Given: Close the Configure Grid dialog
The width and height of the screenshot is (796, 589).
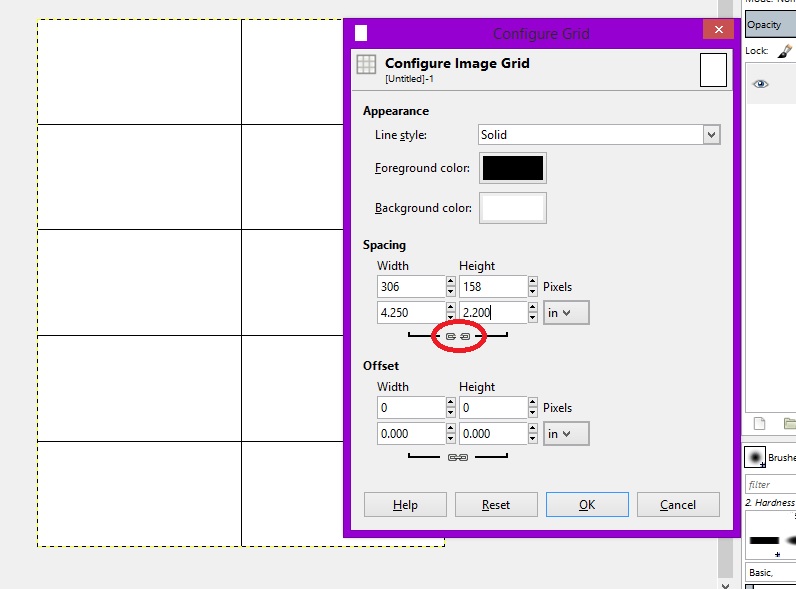Looking at the screenshot, I should click(x=718, y=29).
